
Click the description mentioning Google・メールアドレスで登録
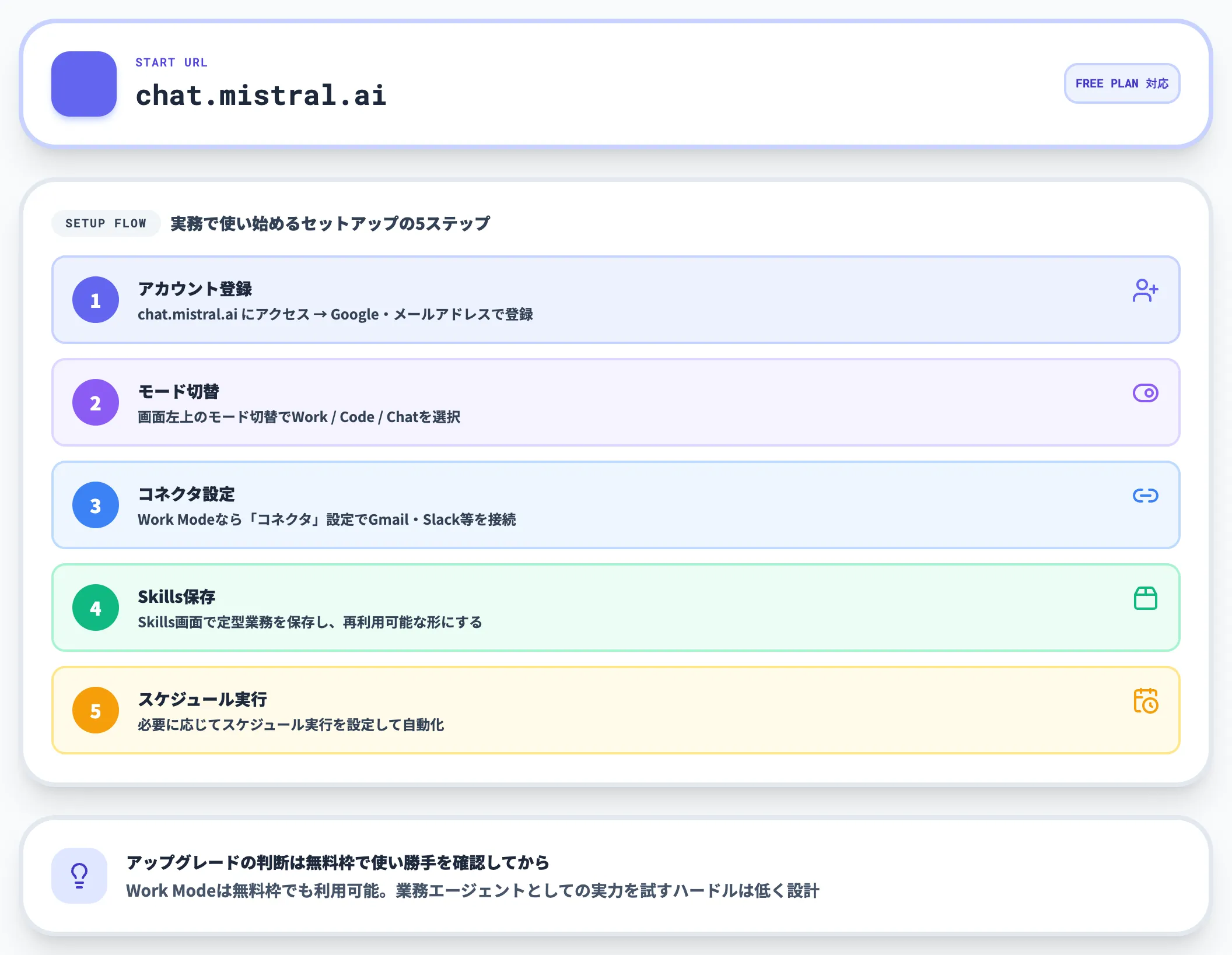tap(335, 314)
